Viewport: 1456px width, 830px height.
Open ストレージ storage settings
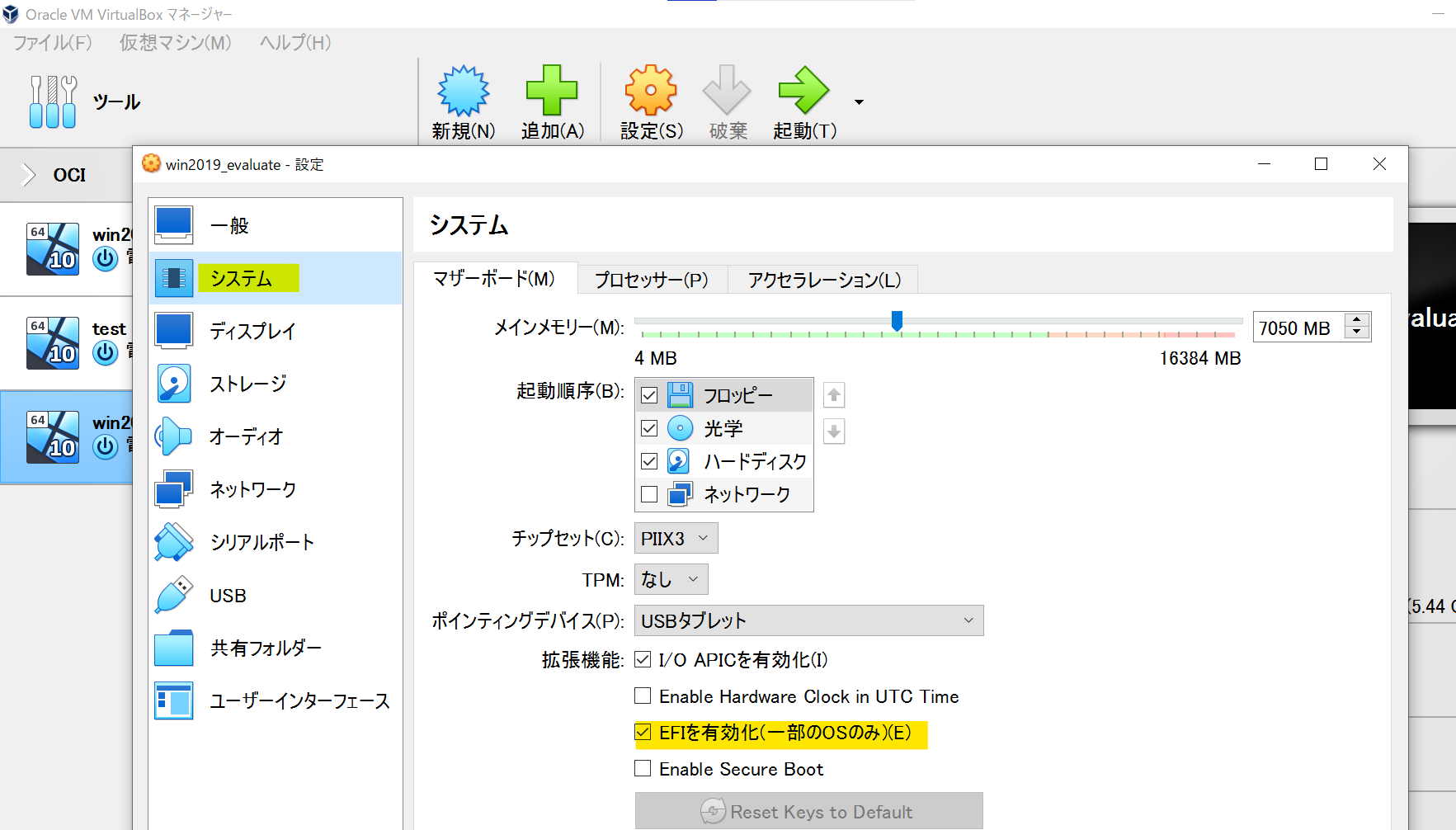[x=276, y=384]
